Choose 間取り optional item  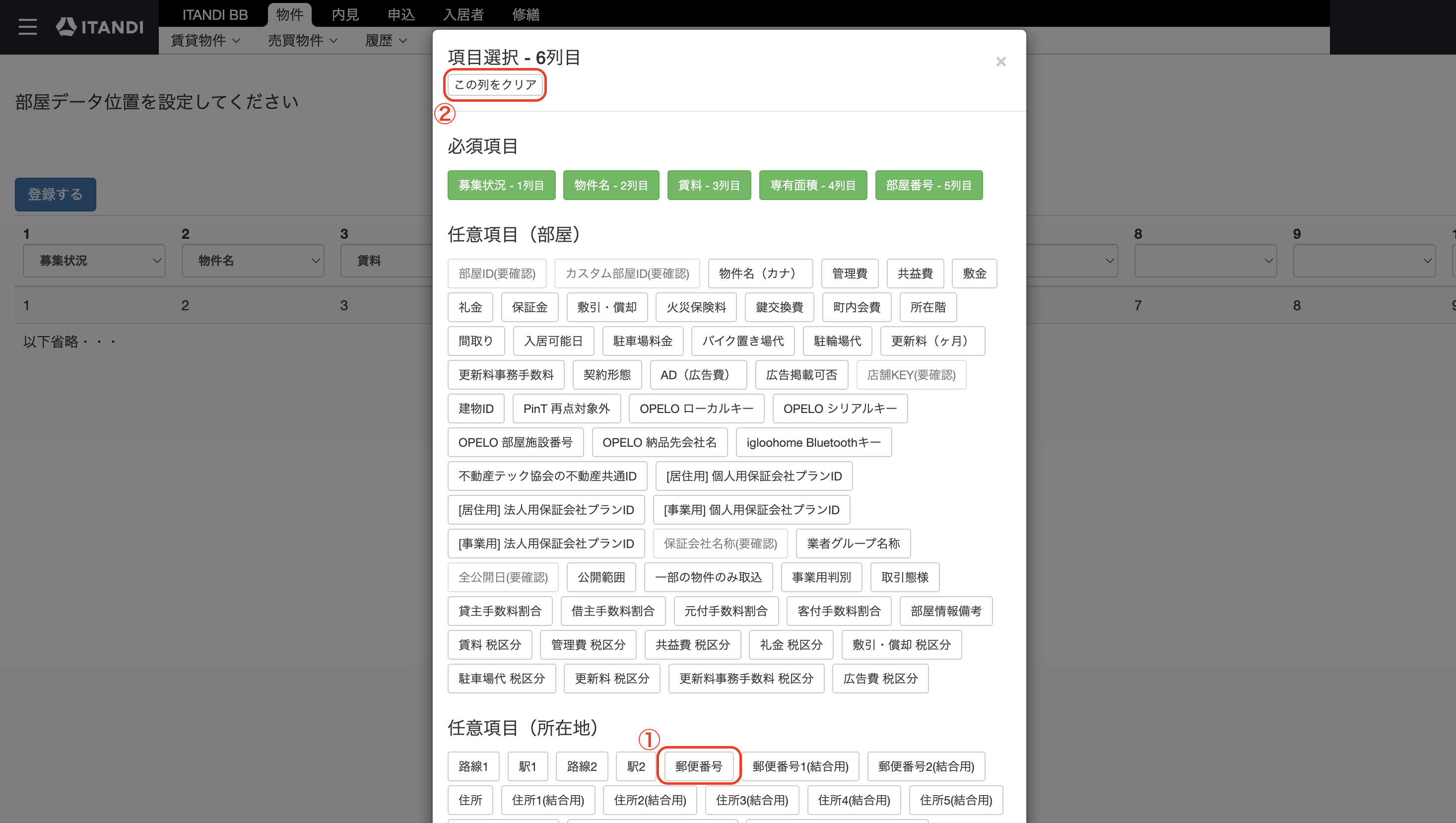point(476,341)
